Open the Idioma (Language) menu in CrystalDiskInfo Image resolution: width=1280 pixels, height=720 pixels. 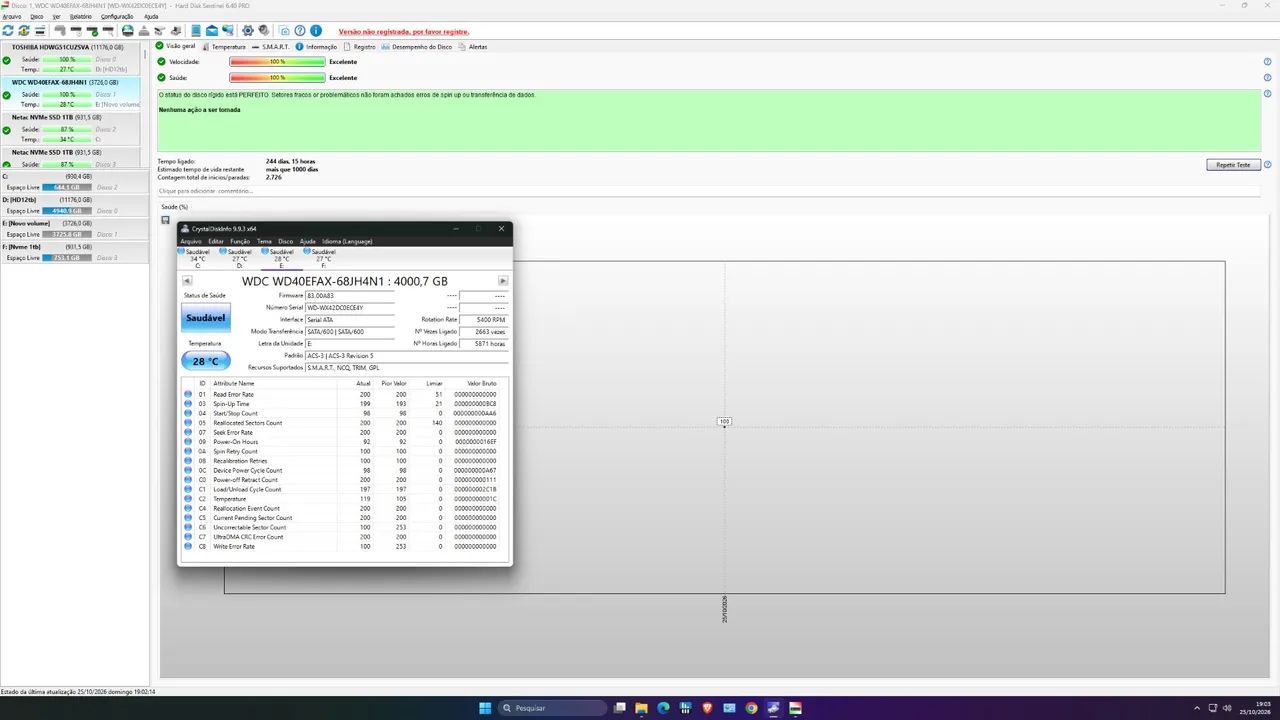tap(347, 241)
